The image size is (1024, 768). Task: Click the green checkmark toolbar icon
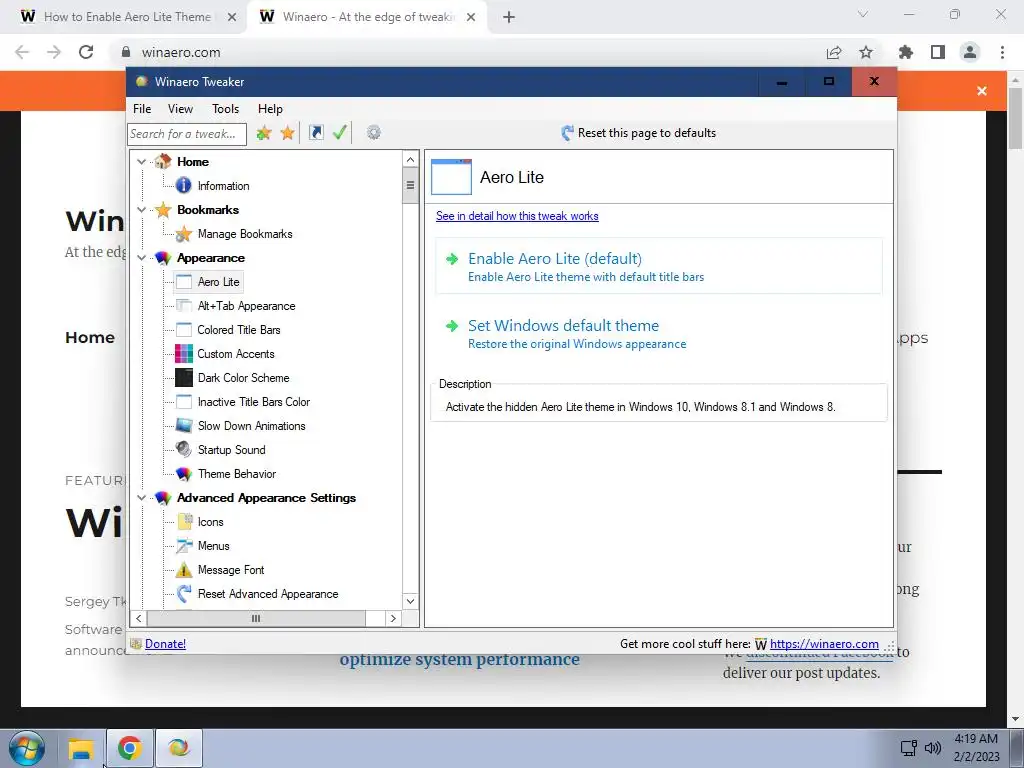coord(340,133)
